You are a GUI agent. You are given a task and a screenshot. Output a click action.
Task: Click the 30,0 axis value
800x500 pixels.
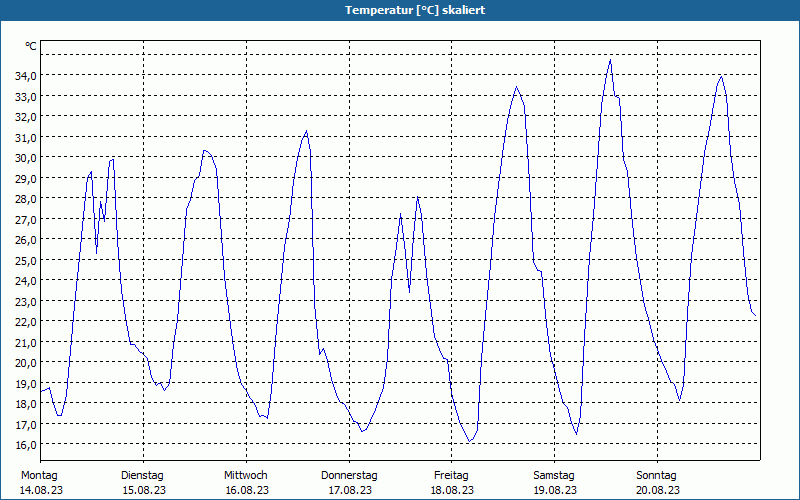coord(26,158)
